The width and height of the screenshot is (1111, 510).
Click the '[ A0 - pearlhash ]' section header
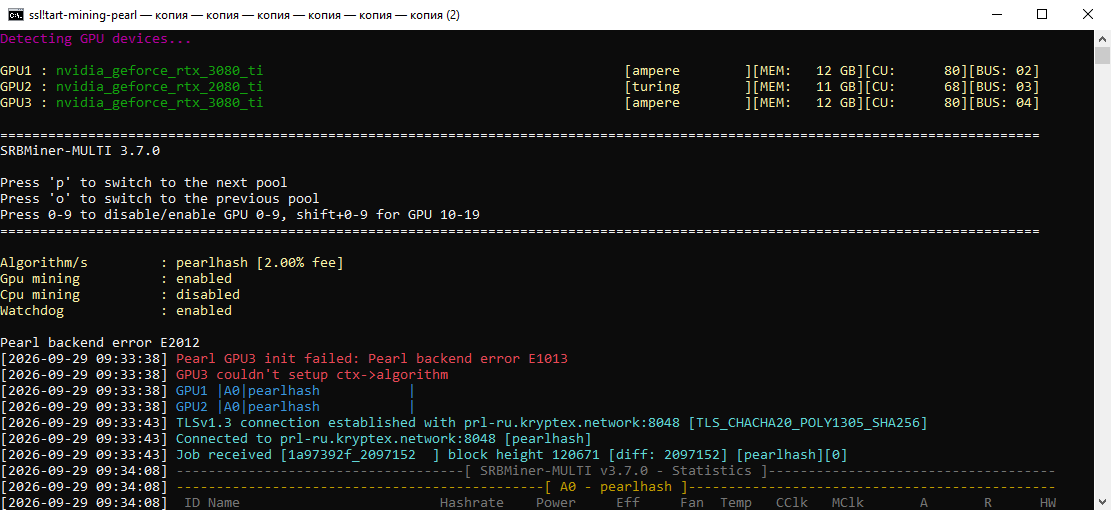[x=616, y=487]
